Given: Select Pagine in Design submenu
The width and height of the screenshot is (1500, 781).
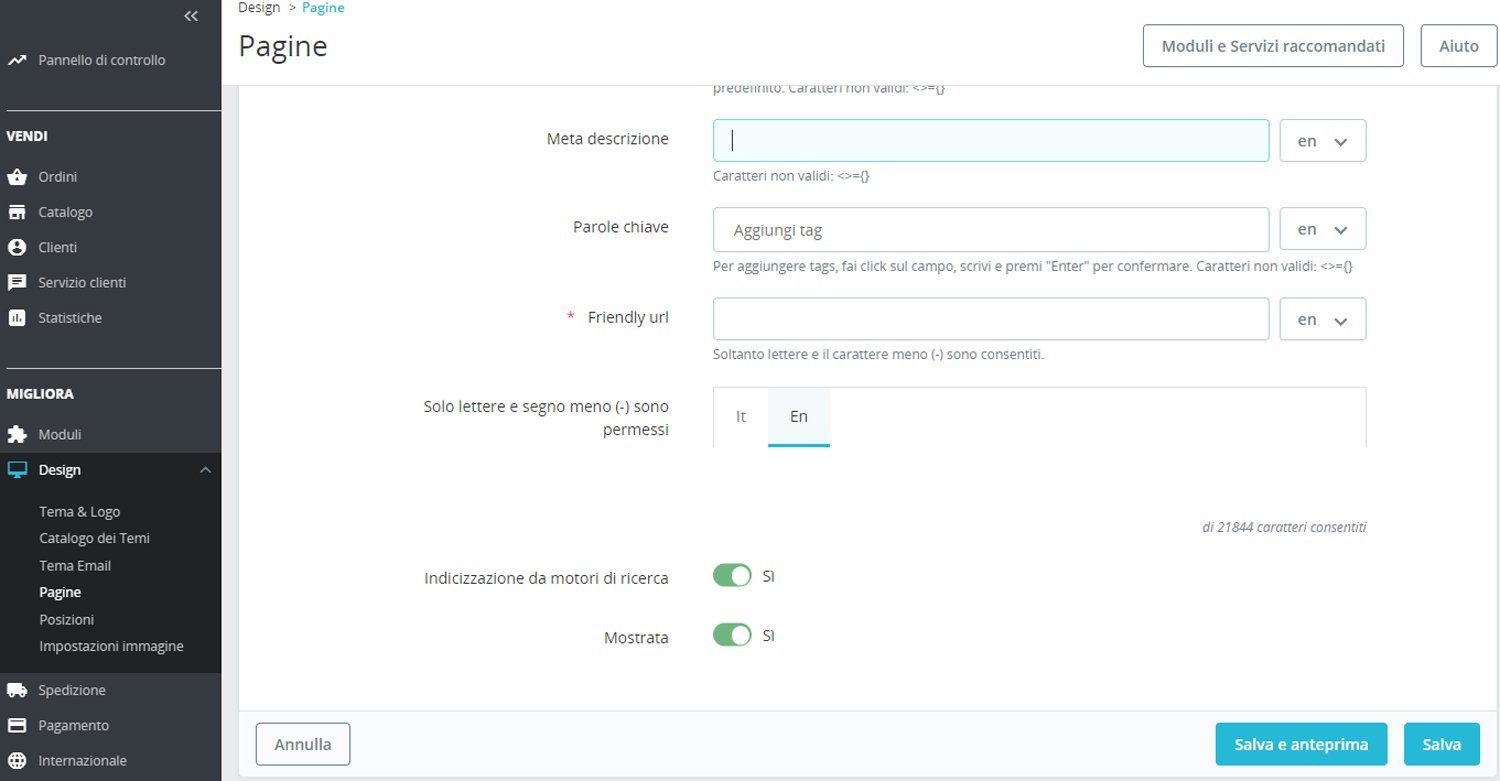Looking at the screenshot, I should pyautogui.click(x=60, y=592).
